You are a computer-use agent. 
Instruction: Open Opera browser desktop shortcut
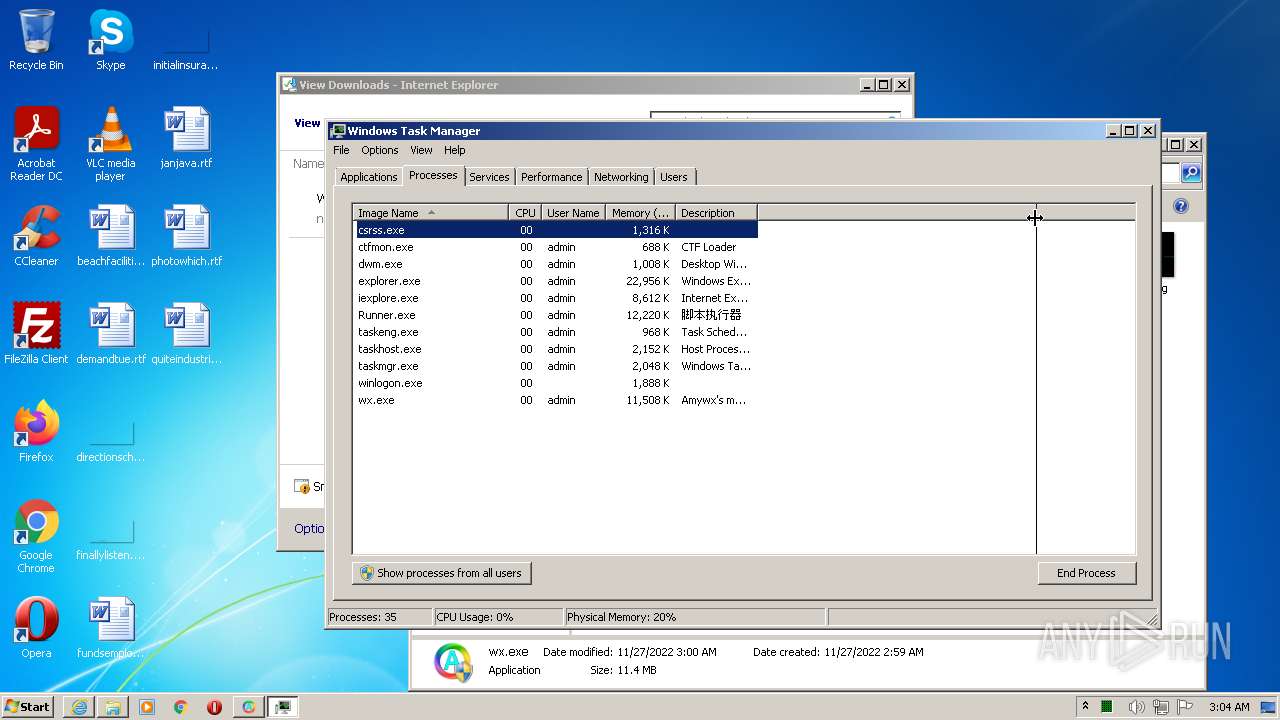[36, 627]
